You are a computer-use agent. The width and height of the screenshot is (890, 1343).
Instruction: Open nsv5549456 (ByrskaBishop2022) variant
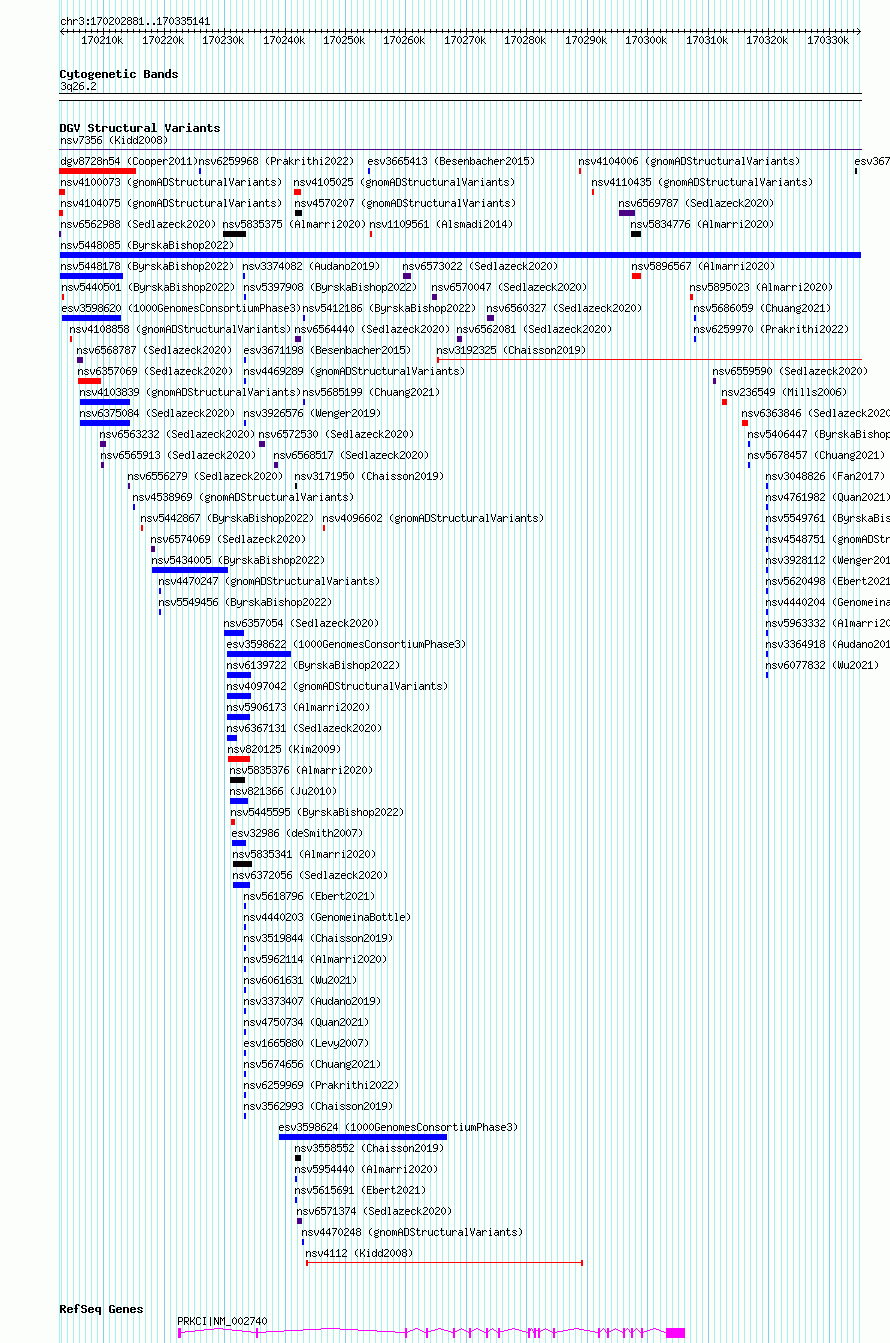pyautogui.click(x=245, y=602)
